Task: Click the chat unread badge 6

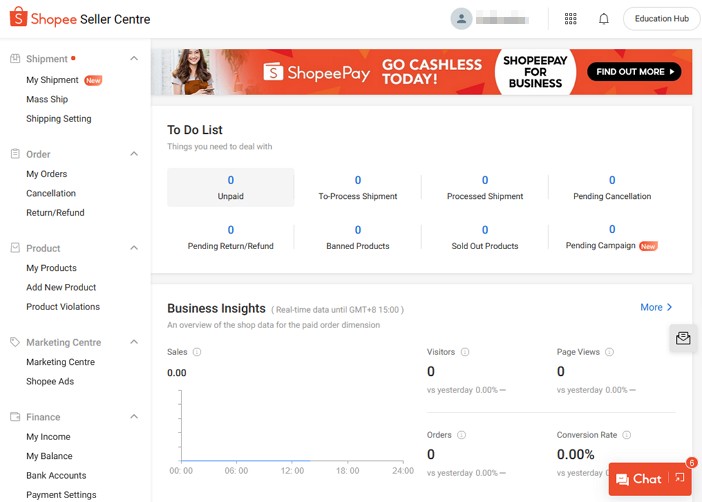Action: (x=691, y=463)
